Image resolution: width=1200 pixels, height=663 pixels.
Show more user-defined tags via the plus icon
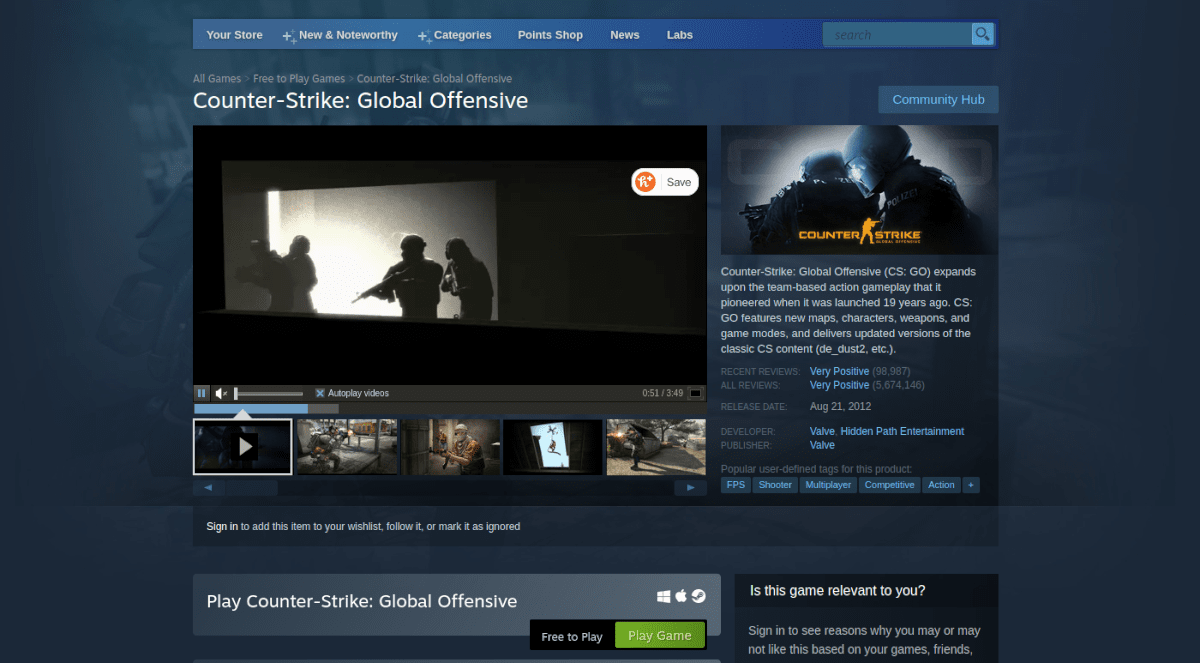click(x=971, y=484)
